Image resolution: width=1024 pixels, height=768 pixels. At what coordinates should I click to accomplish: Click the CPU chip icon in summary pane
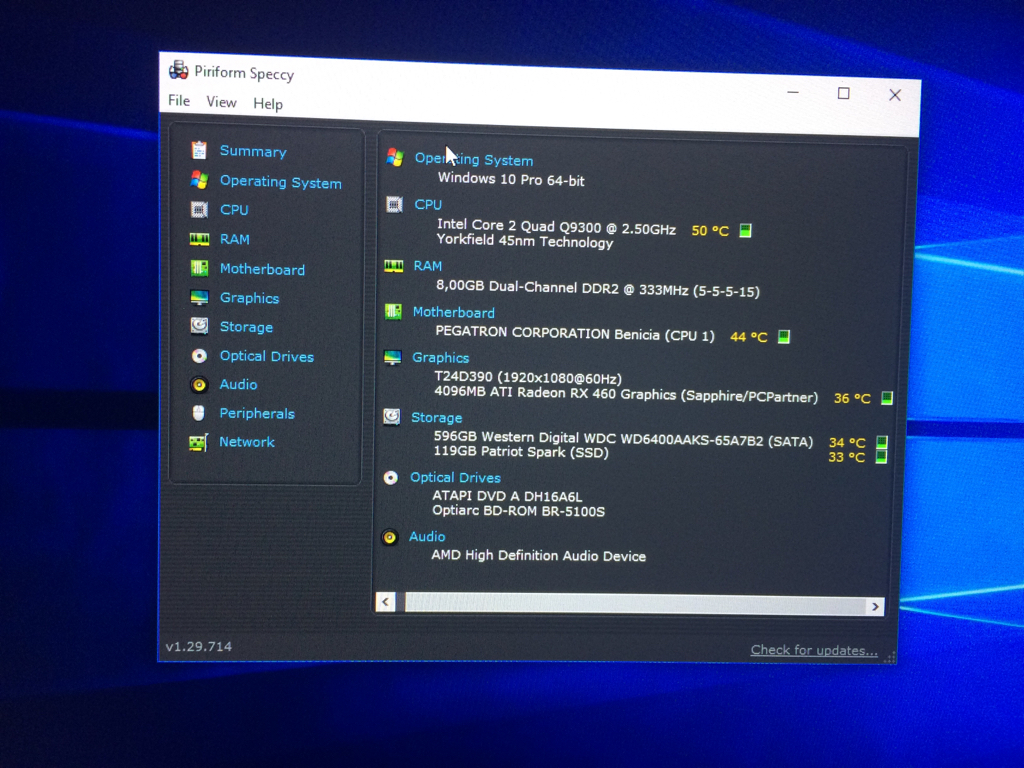pos(394,204)
